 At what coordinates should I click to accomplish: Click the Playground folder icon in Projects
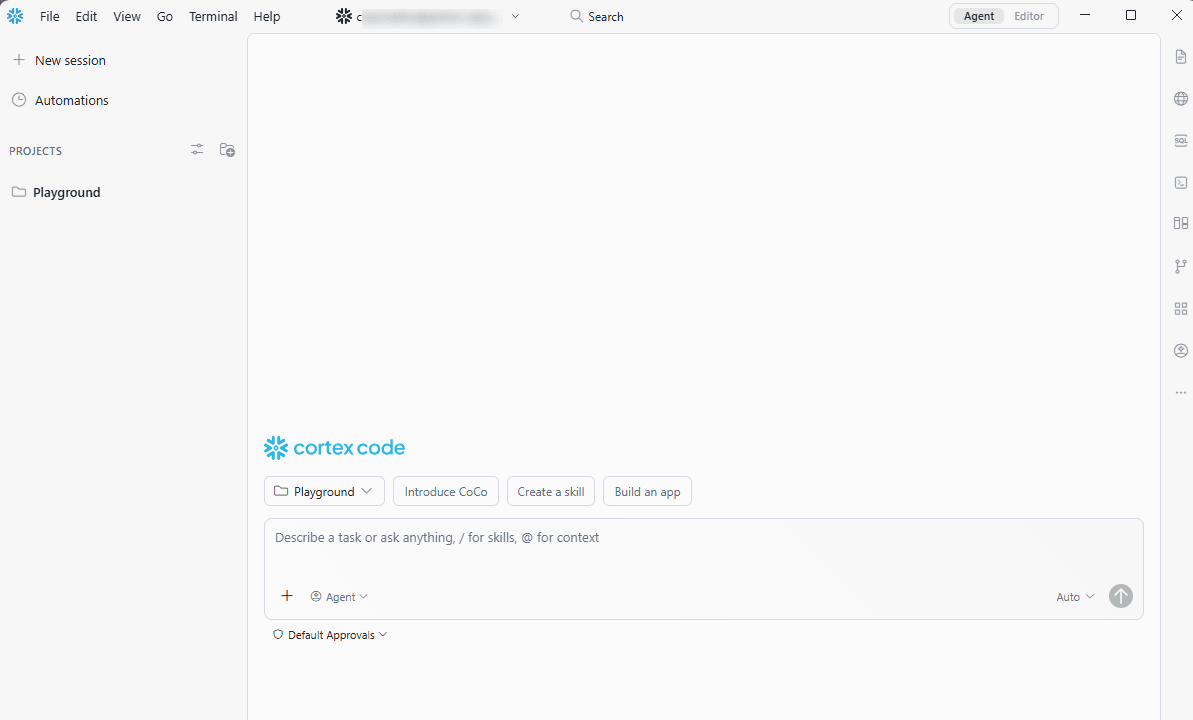coord(19,192)
